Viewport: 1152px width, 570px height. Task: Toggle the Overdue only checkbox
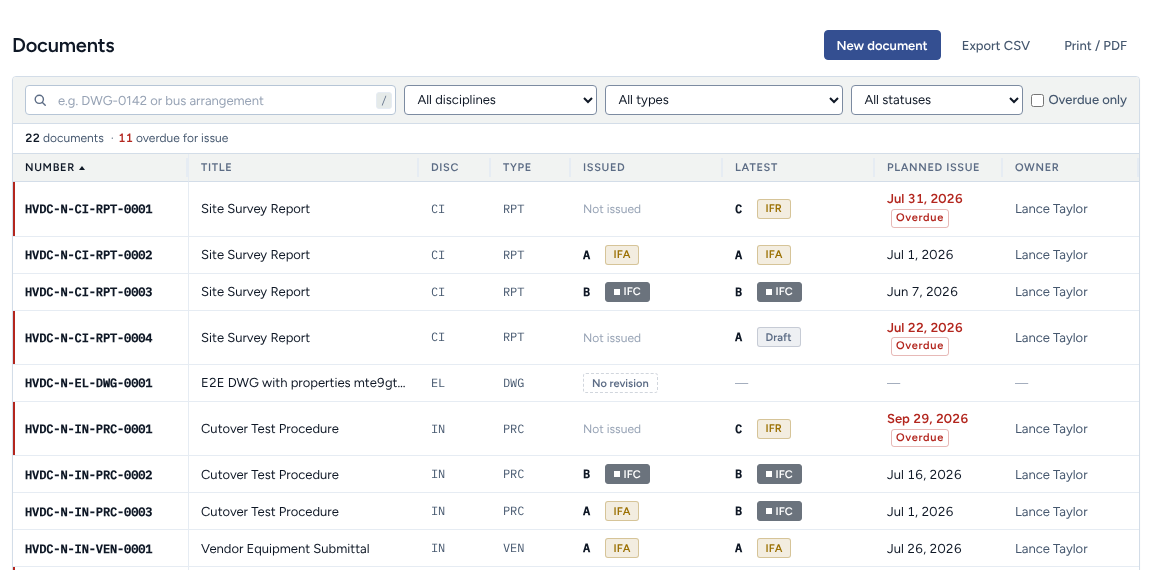1037,101
